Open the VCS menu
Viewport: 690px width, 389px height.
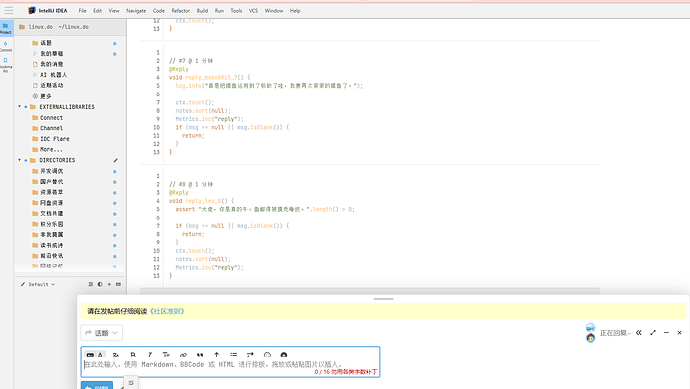tap(253, 11)
